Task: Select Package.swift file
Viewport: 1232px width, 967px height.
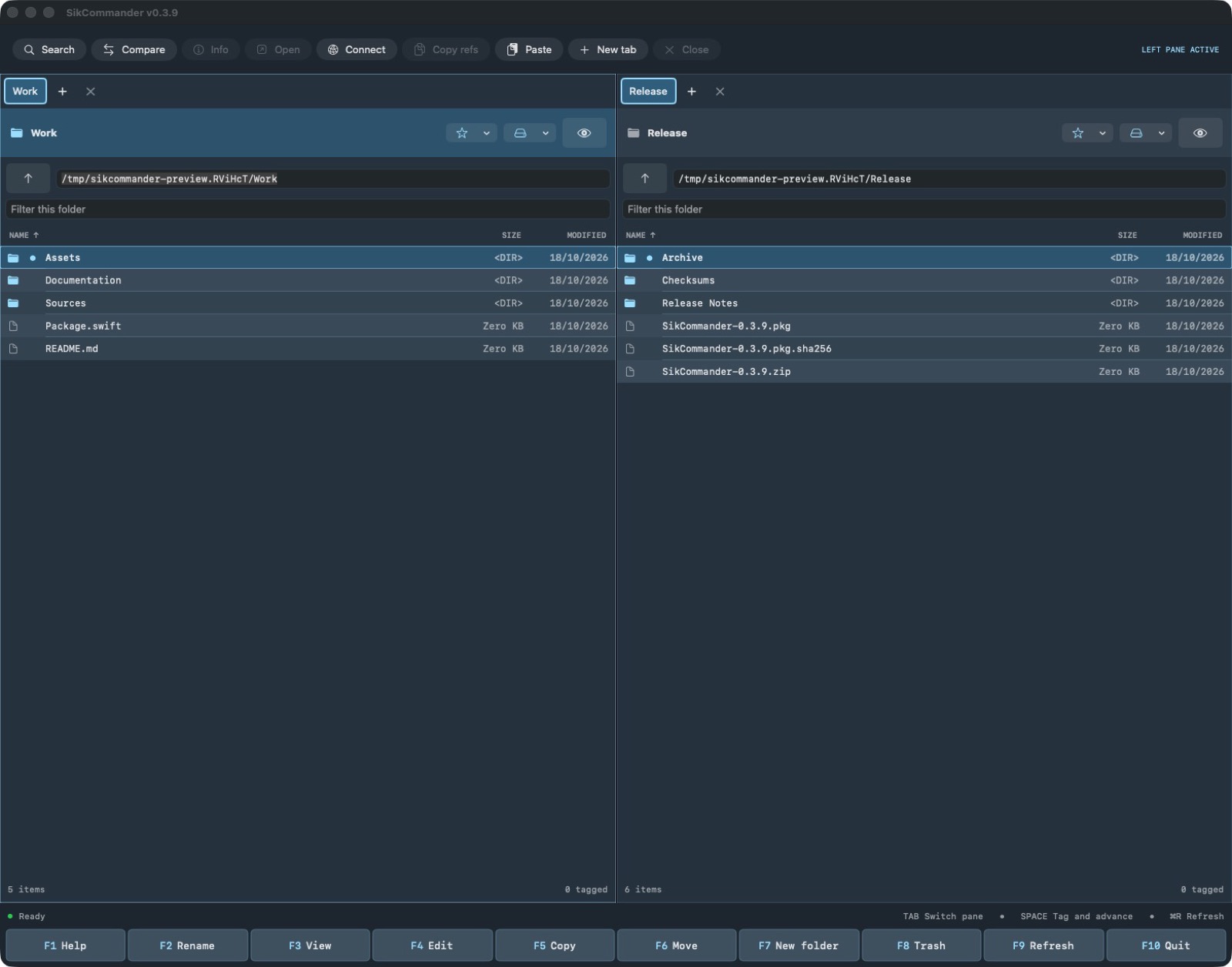Action: pyautogui.click(x=308, y=326)
